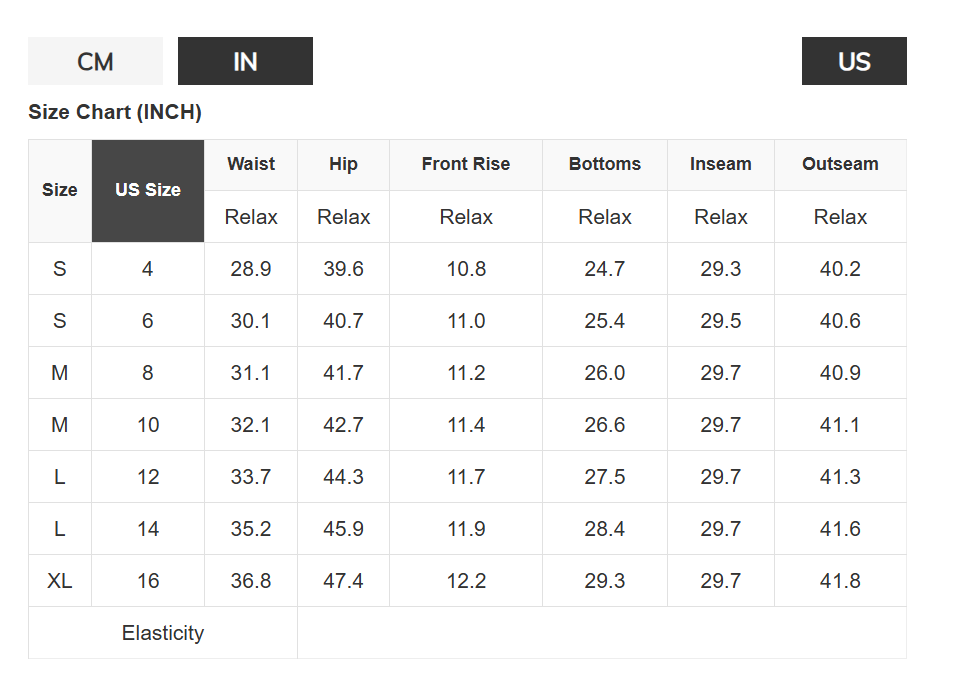Viewport: 954px width, 689px height.
Task: Click the Size column header
Action: 60,190
